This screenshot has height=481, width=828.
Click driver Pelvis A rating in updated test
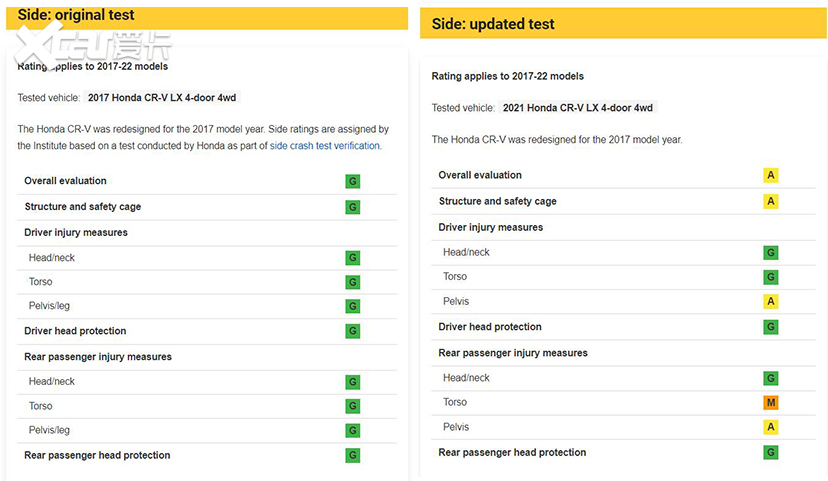(x=771, y=301)
